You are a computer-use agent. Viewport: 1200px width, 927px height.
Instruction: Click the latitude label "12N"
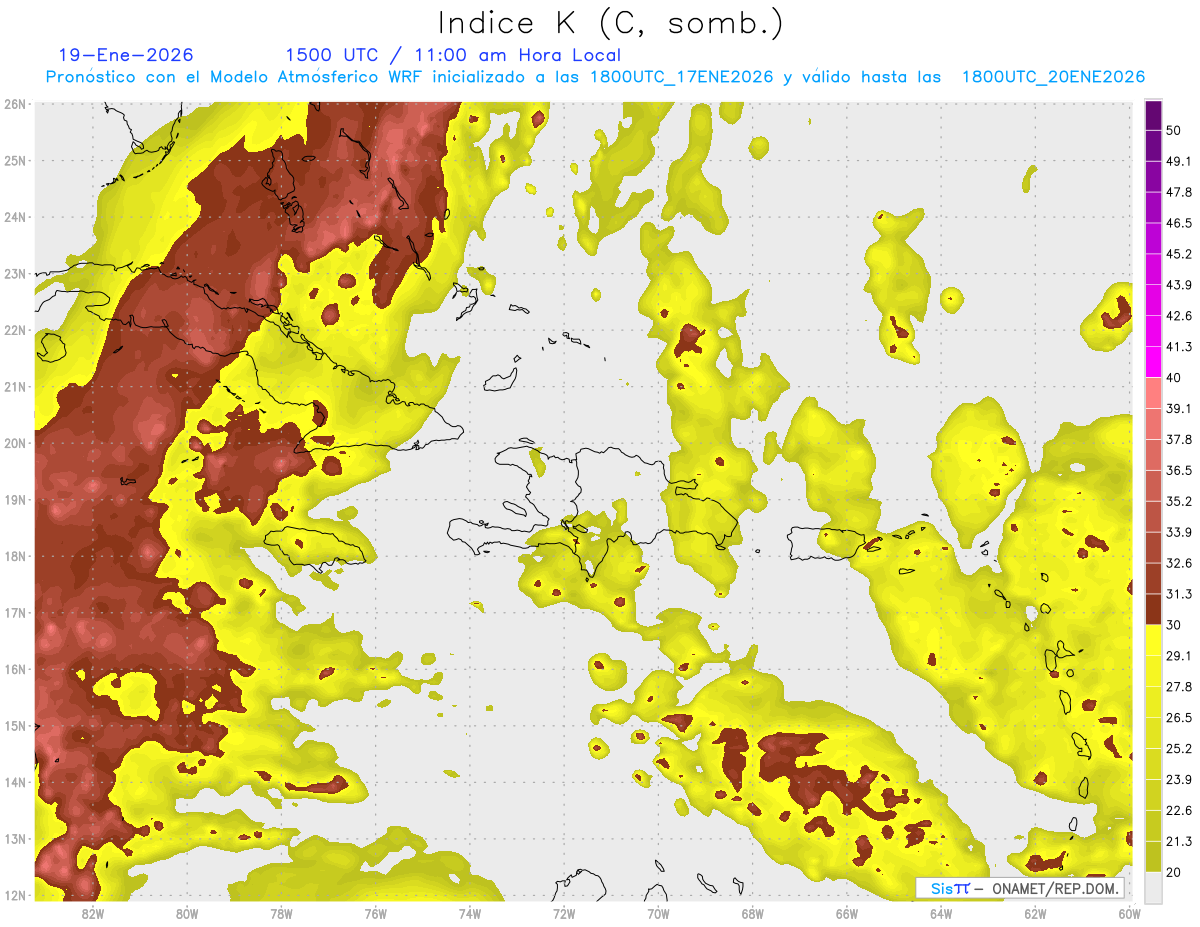point(15,895)
